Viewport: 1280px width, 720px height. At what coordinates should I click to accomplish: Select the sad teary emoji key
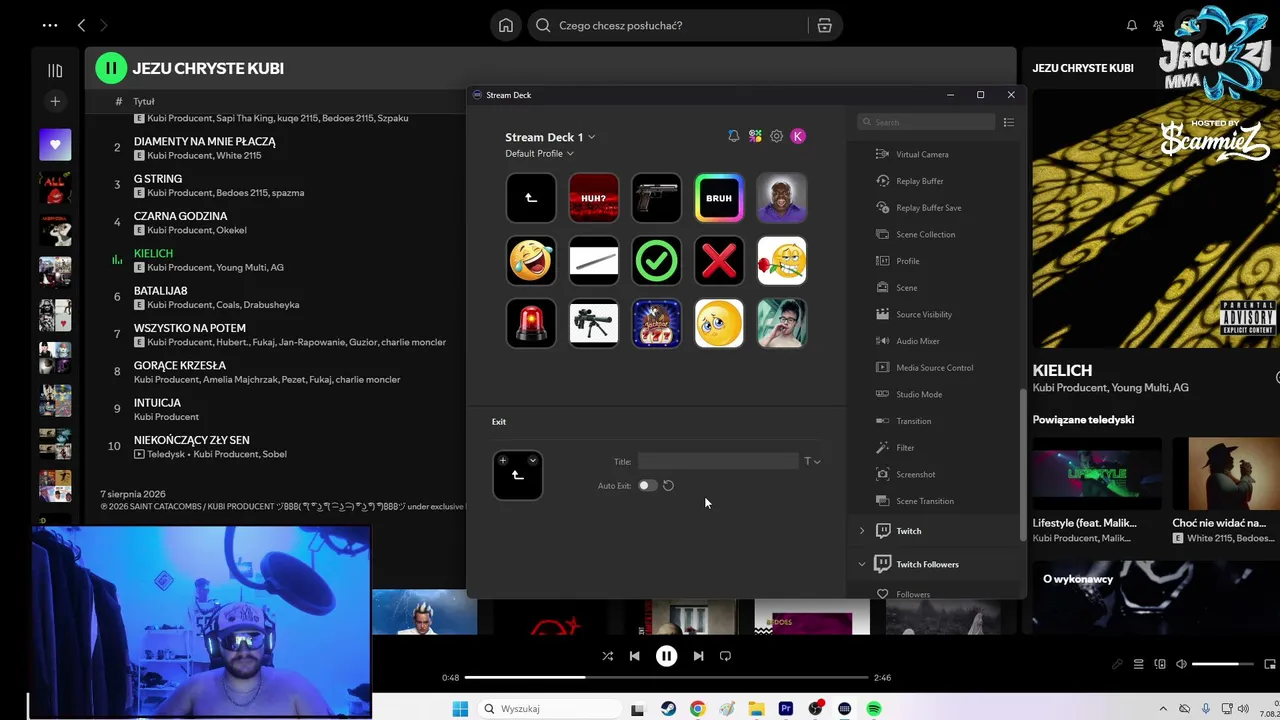719,323
